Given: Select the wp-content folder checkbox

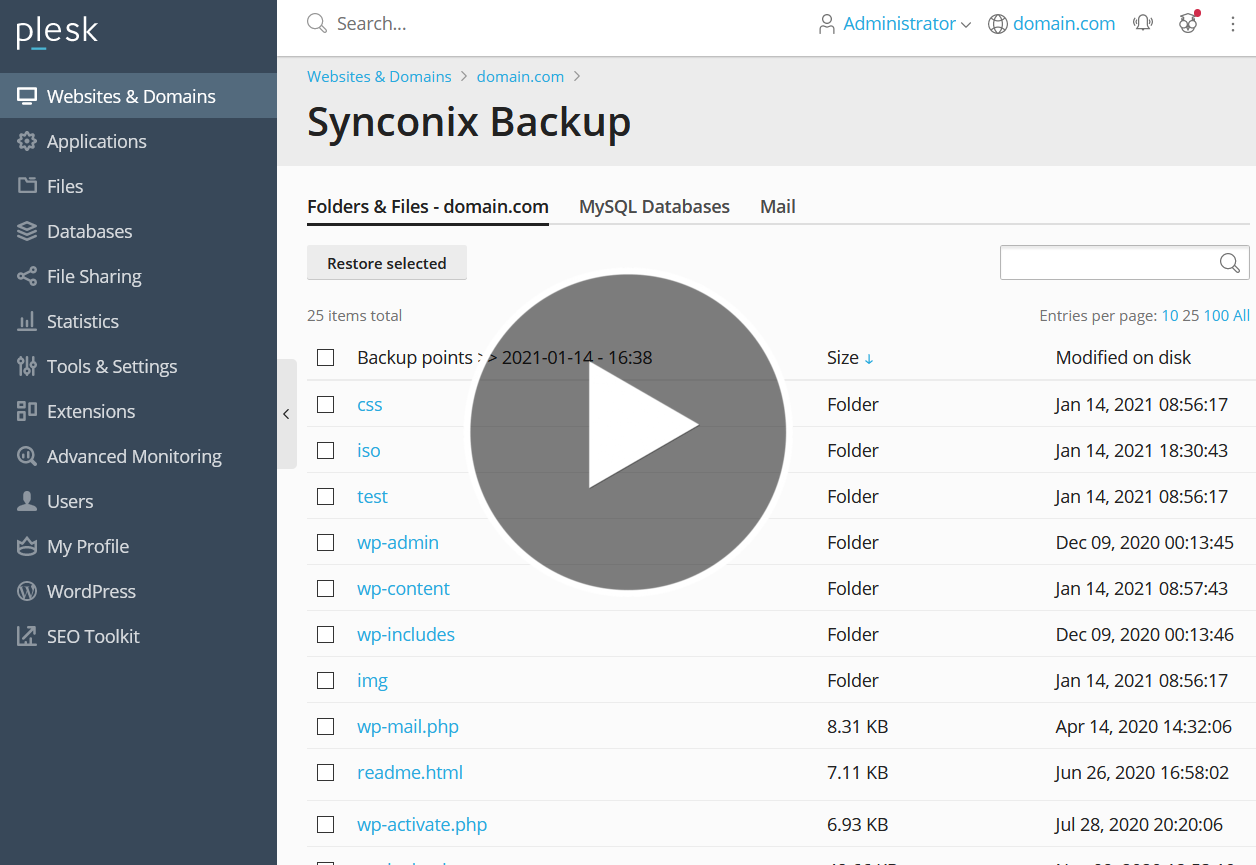Looking at the screenshot, I should [325, 589].
